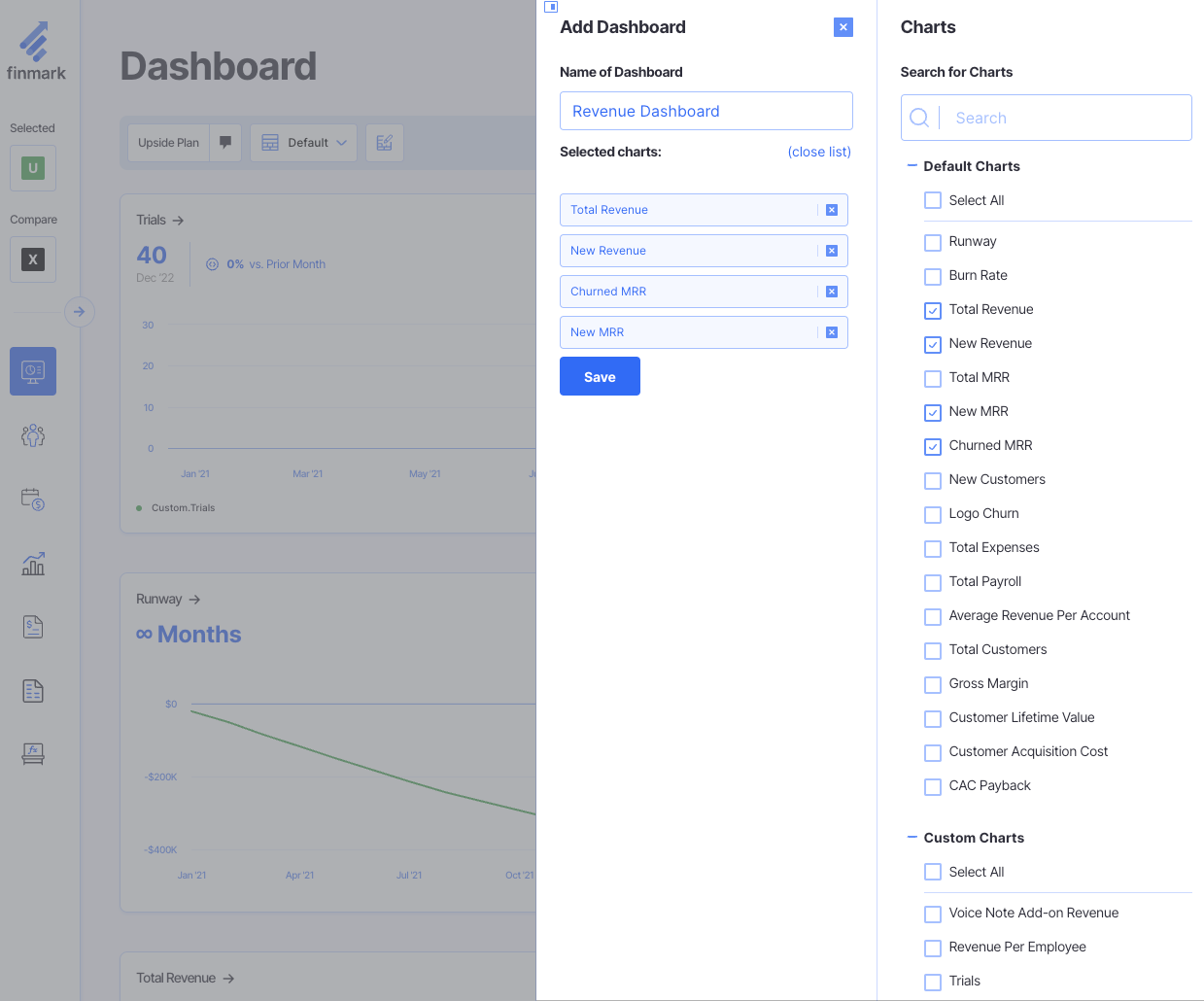The image size is (1204, 1001).
Task: Collapse the Default Charts section
Action: [911, 165]
